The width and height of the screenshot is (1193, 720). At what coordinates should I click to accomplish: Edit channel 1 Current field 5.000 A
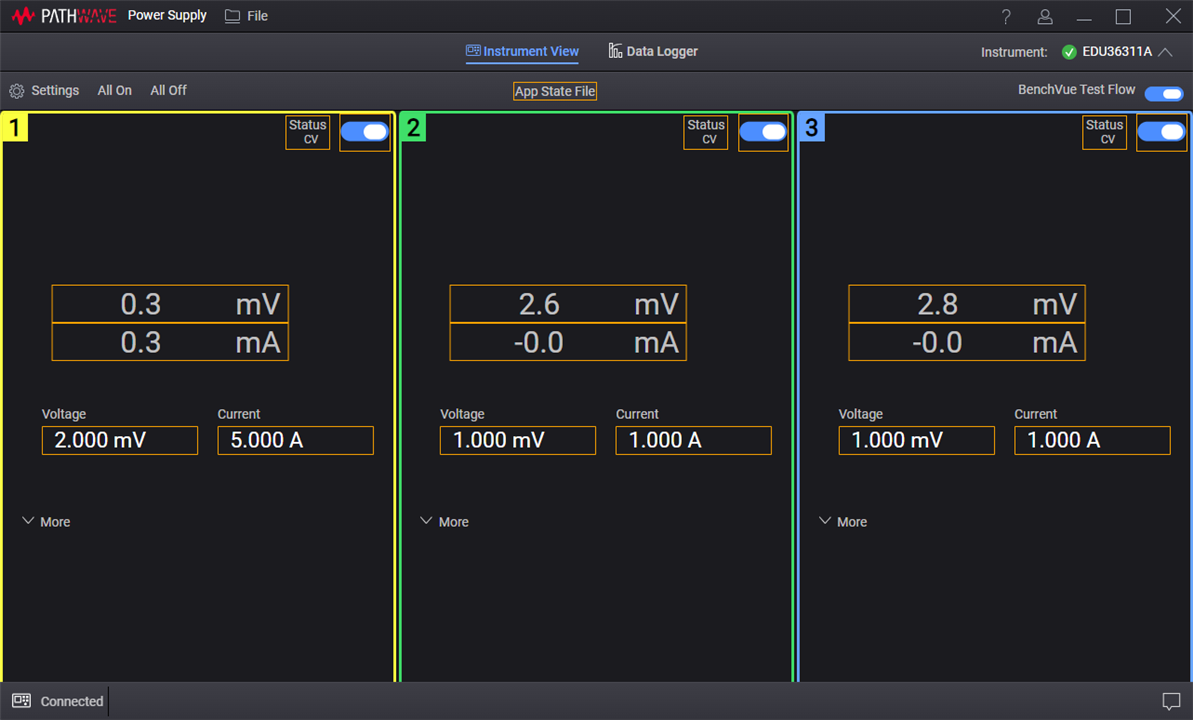point(295,440)
